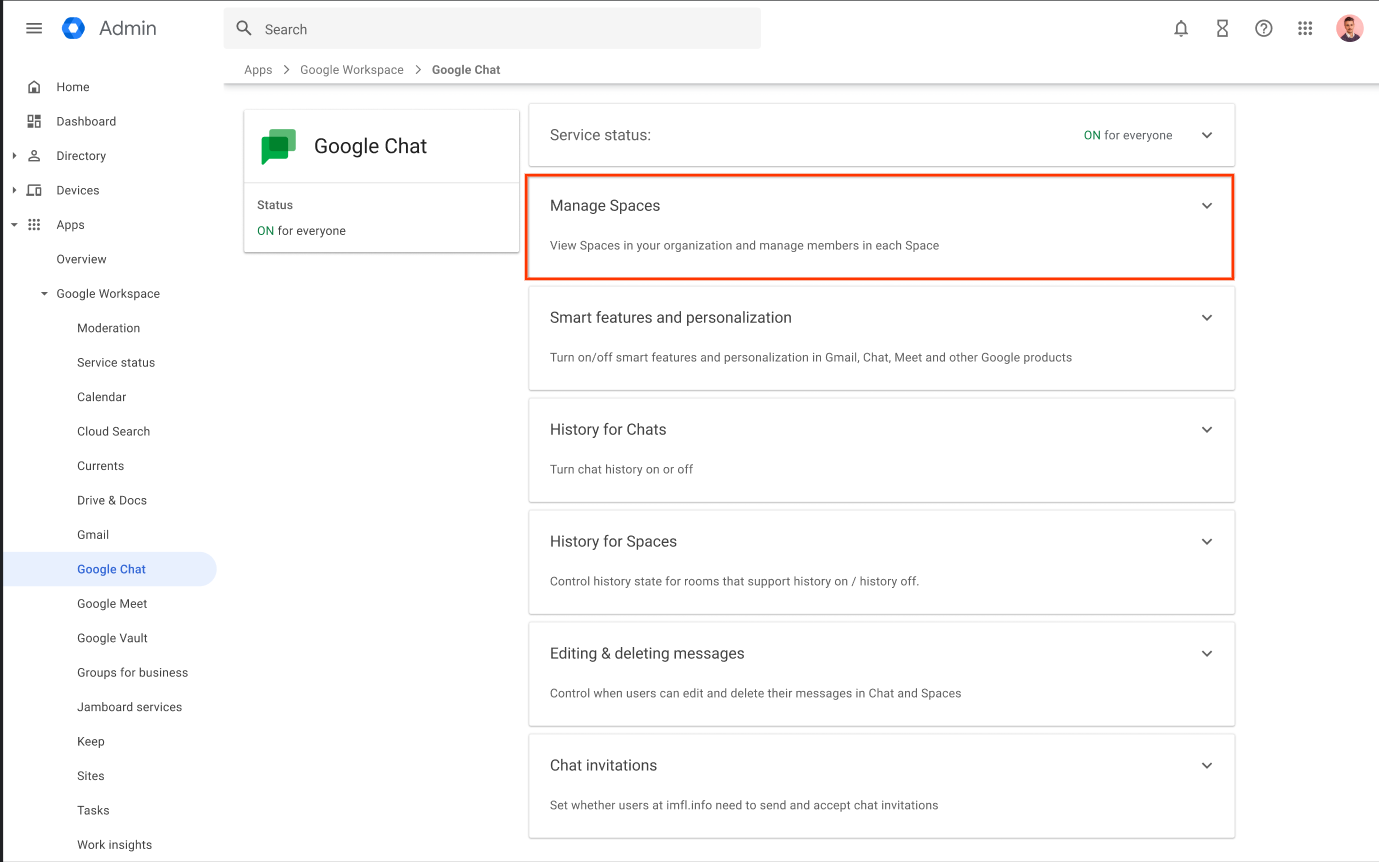
Task: Click History for Spaces section title
Action: pyautogui.click(x=613, y=542)
